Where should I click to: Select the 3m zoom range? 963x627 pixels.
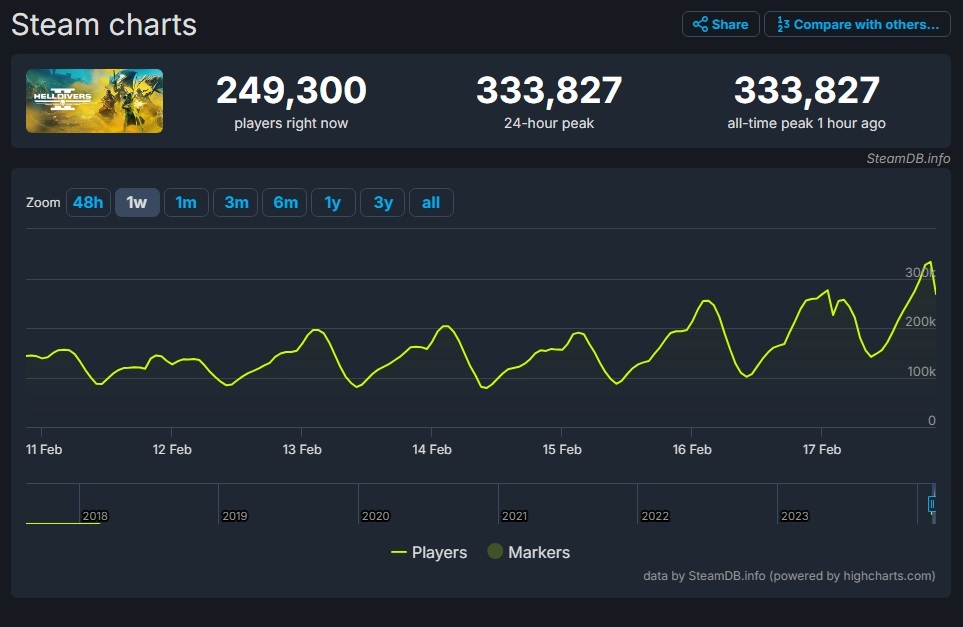coord(235,202)
